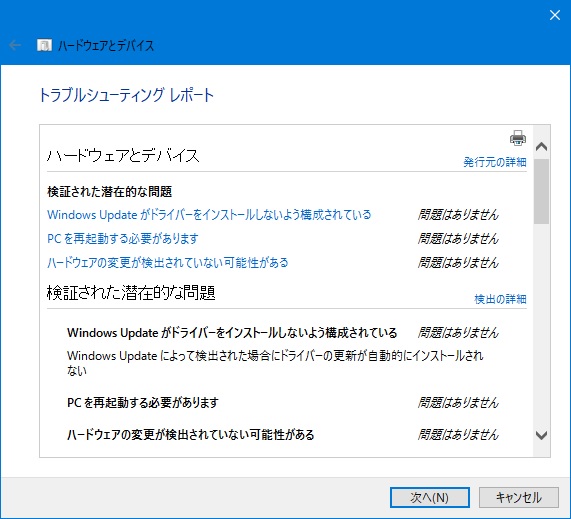Select bold Windows Update entry in details section
Screen dimensions: 571x519
(x=232, y=333)
